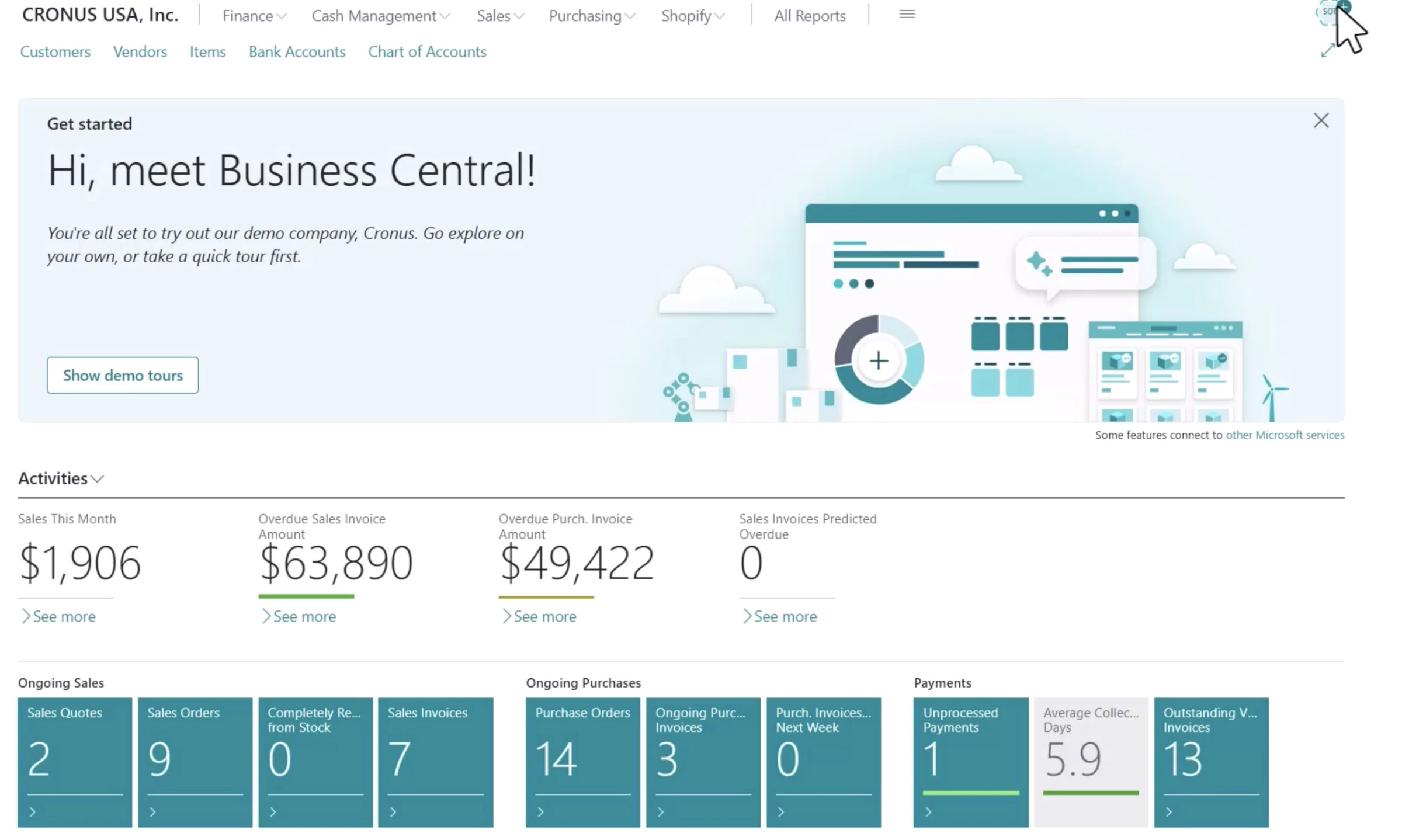
Task: Open the Outstanding Vendor Invoices tile
Action: point(1212,762)
